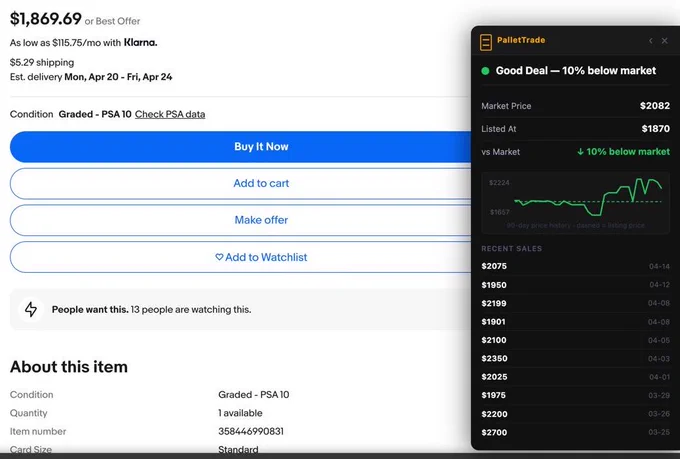This screenshot has height=459, width=680.
Task: Click the PalletTrade title text
Action: [x=521, y=40]
